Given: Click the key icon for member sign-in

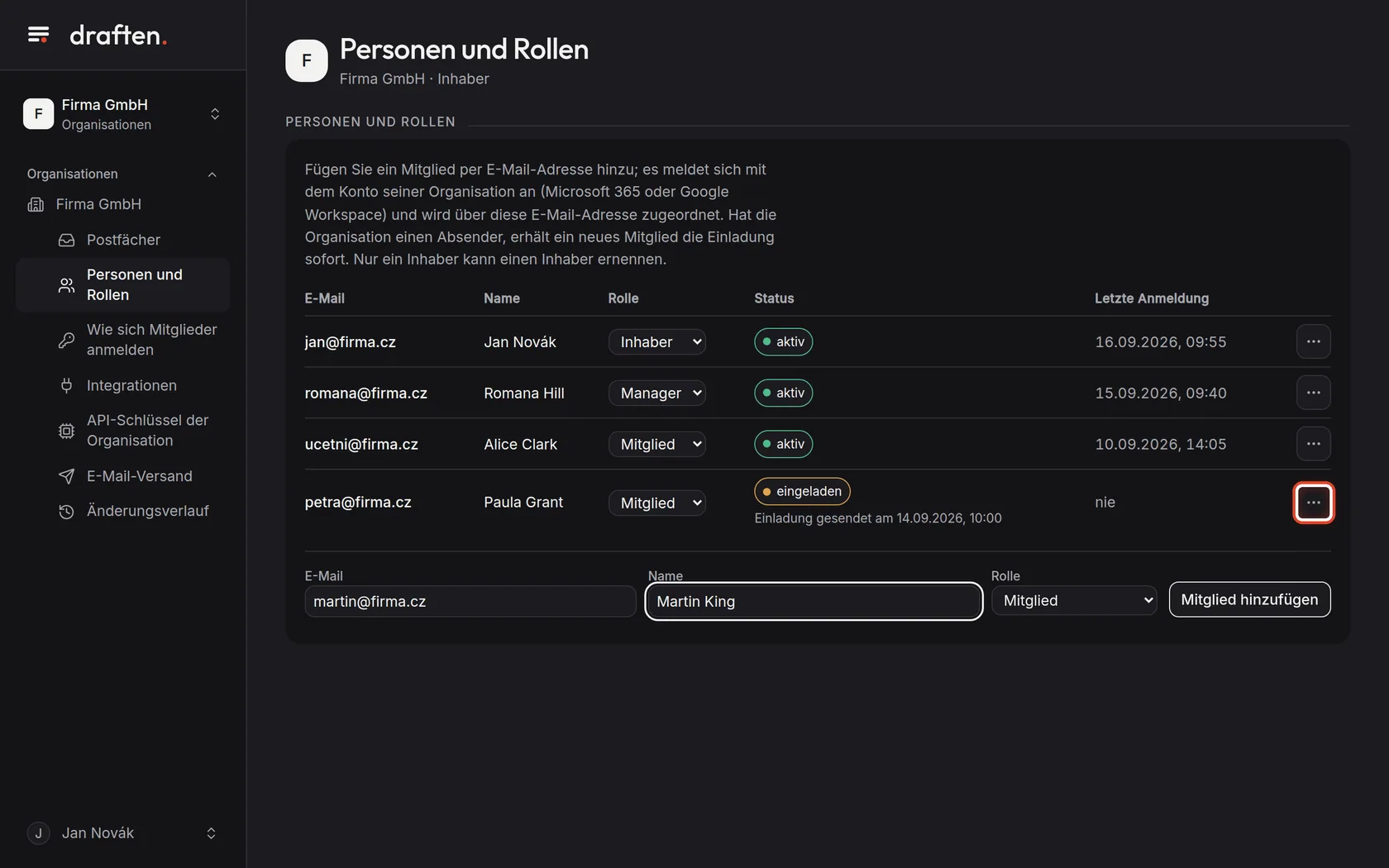Looking at the screenshot, I should point(66,340).
